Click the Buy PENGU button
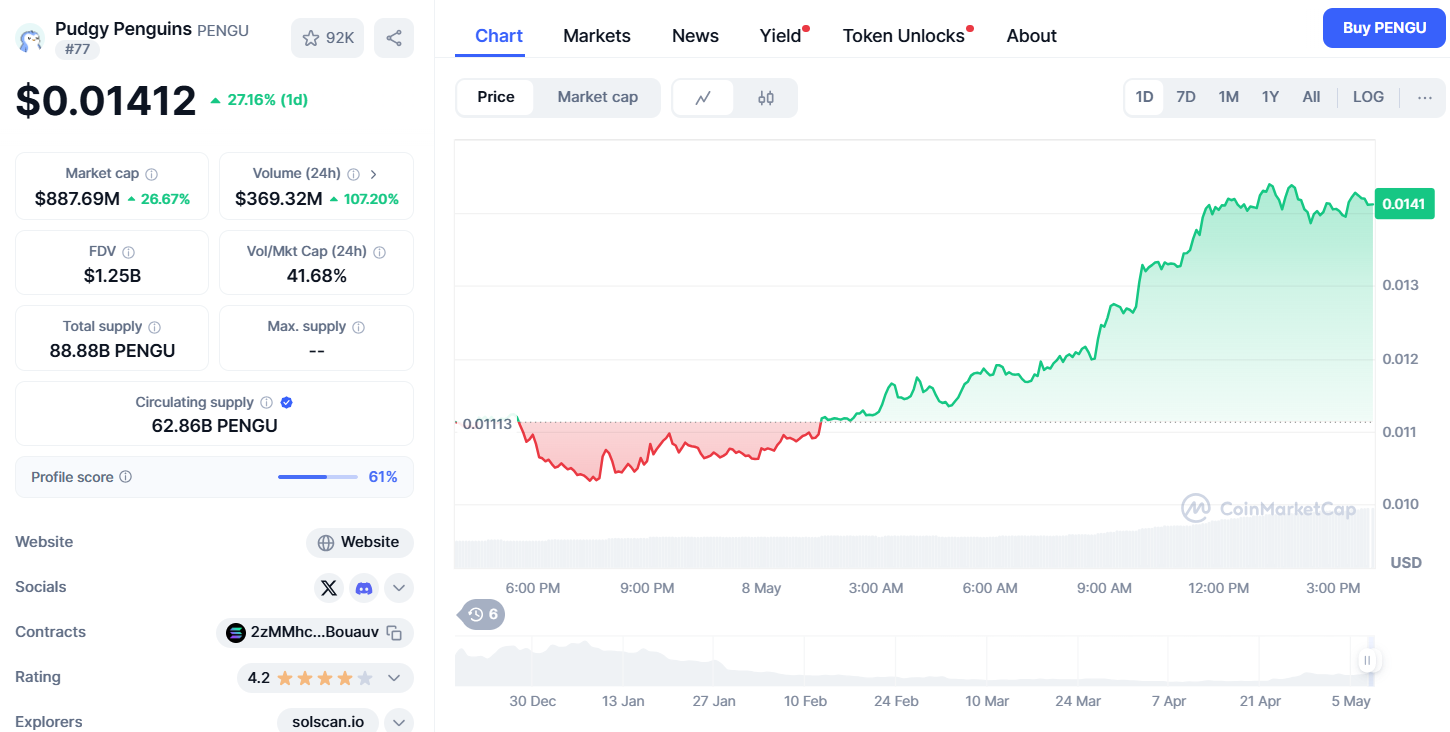The height and width of the screenshot is (732, 1450). point(1384,28)
